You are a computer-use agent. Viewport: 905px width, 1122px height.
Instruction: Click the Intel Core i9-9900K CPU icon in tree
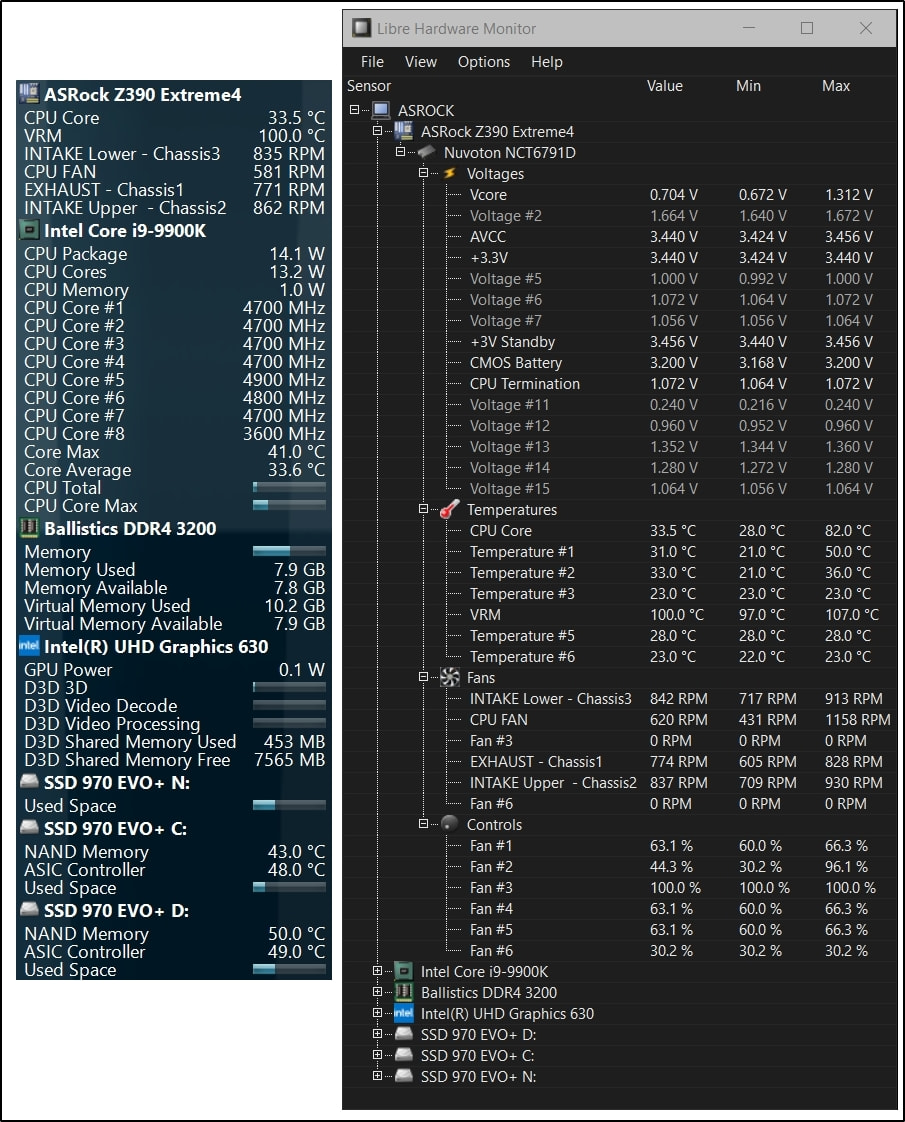coord(404,972)
